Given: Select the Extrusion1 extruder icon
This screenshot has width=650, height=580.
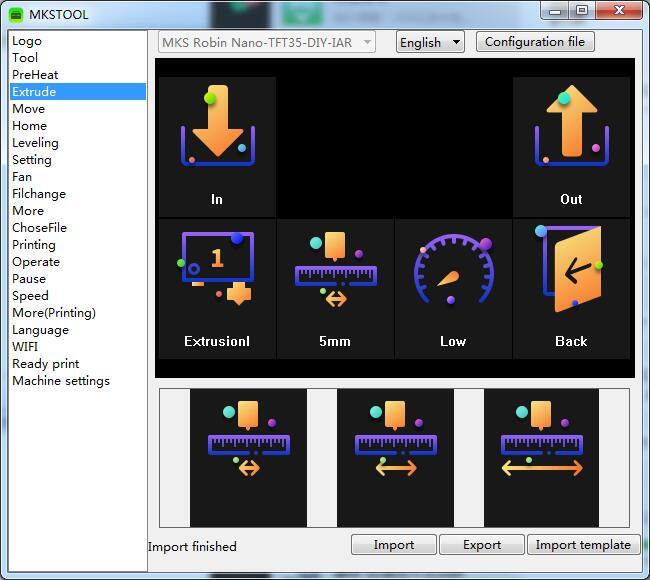Looking at the screenshot, I should pyautogui.click(x=217, y=270).
